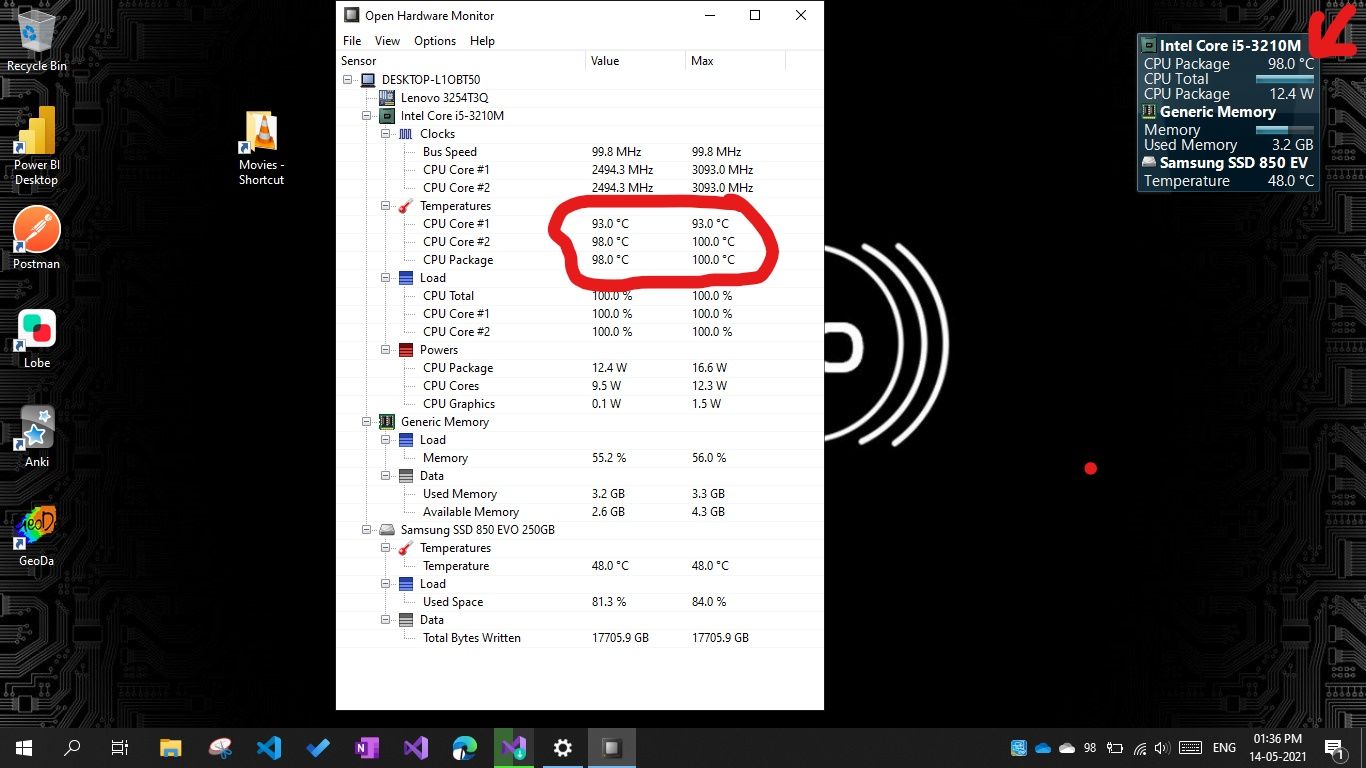Select the Movies - Shortcut VLC icon
1366x768 pixels.
(x=261, y=148)
